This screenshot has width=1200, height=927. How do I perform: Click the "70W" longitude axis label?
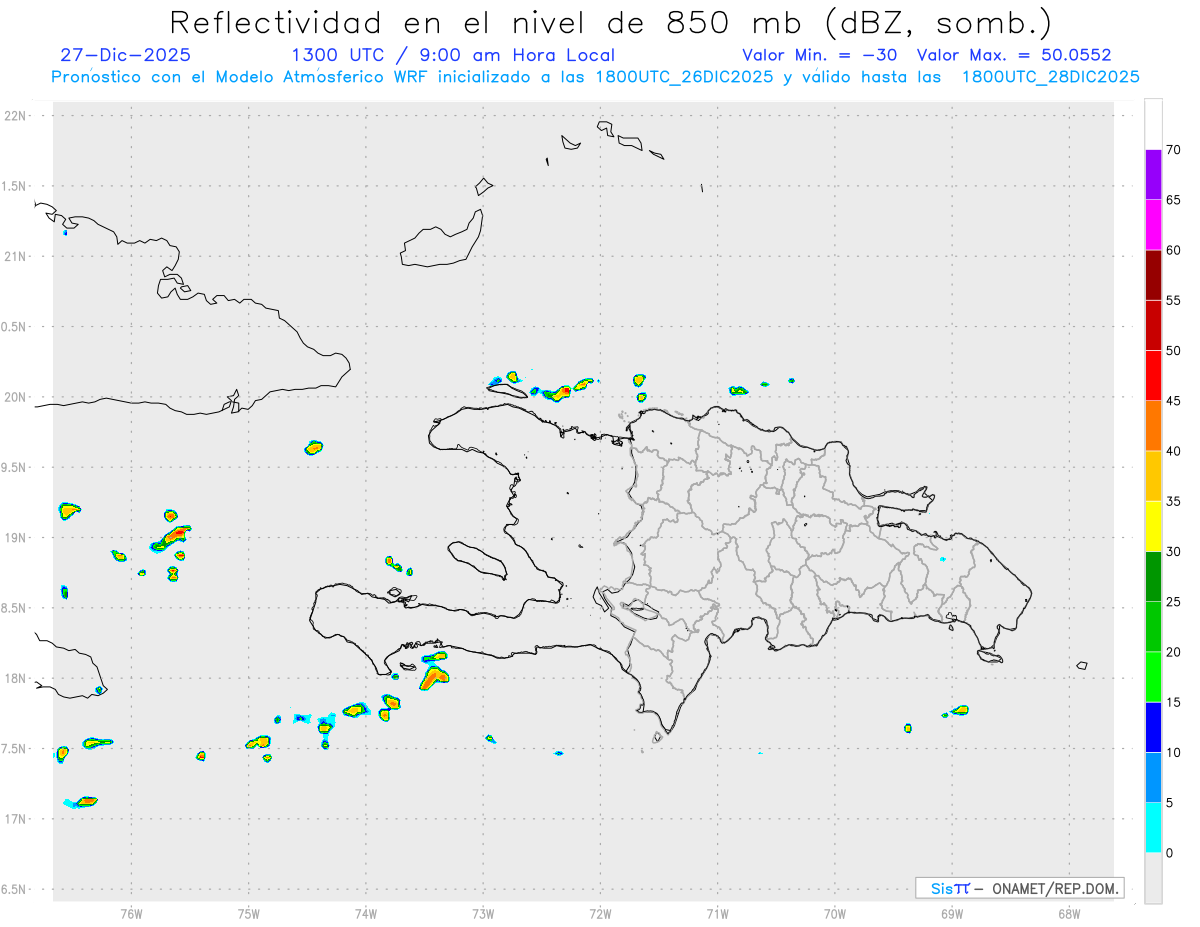[x=835, y=914]
